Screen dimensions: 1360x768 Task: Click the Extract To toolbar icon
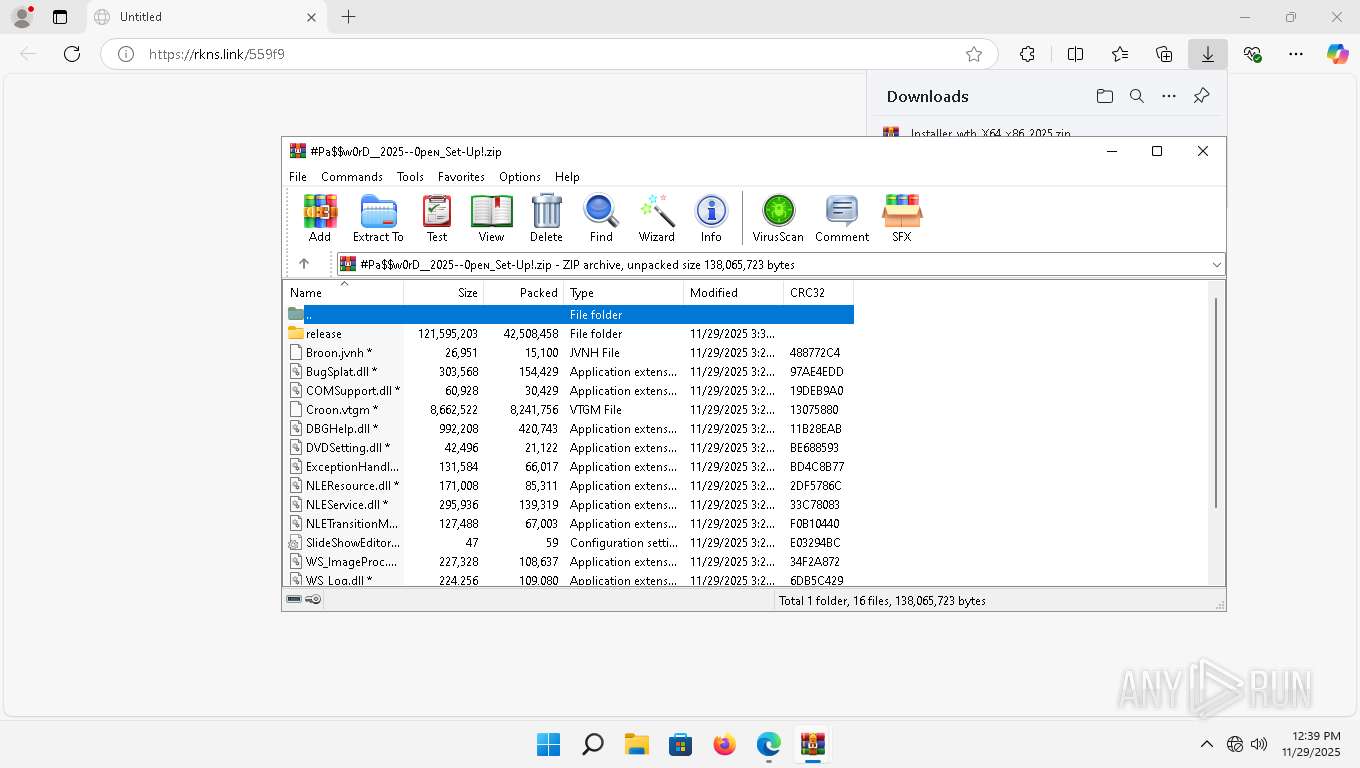[x=378, y=218]
